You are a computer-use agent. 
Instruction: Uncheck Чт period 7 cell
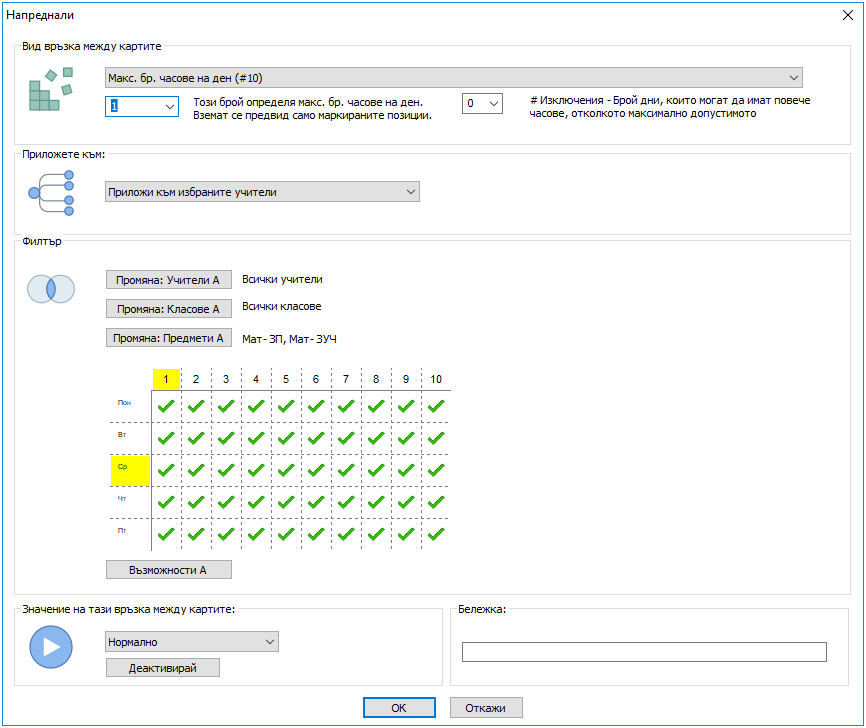tap(346, 502)
